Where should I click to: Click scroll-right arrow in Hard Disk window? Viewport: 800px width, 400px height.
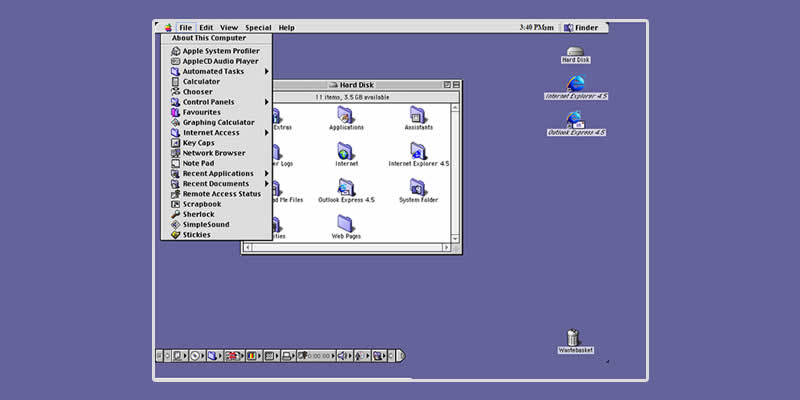tap(446, 247)
